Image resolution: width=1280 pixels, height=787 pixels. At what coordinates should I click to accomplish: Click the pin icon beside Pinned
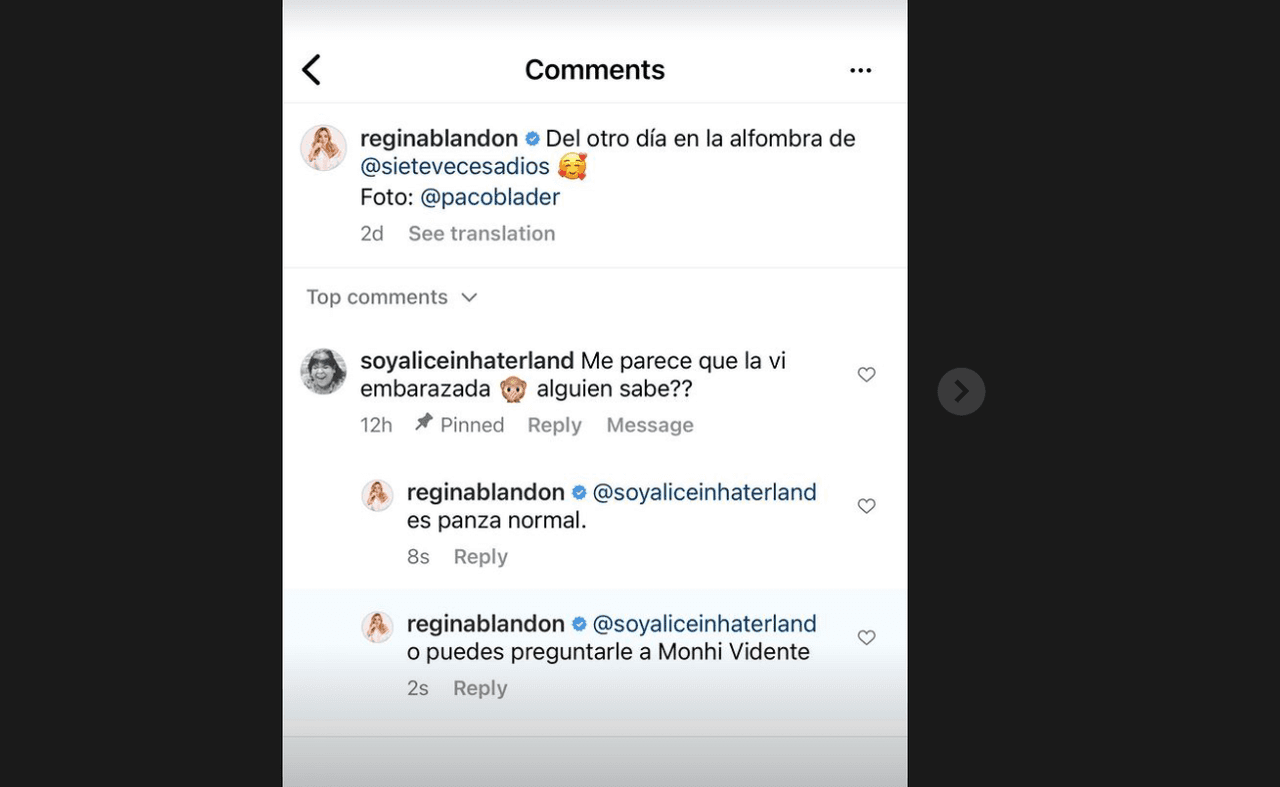pos(424,423)
